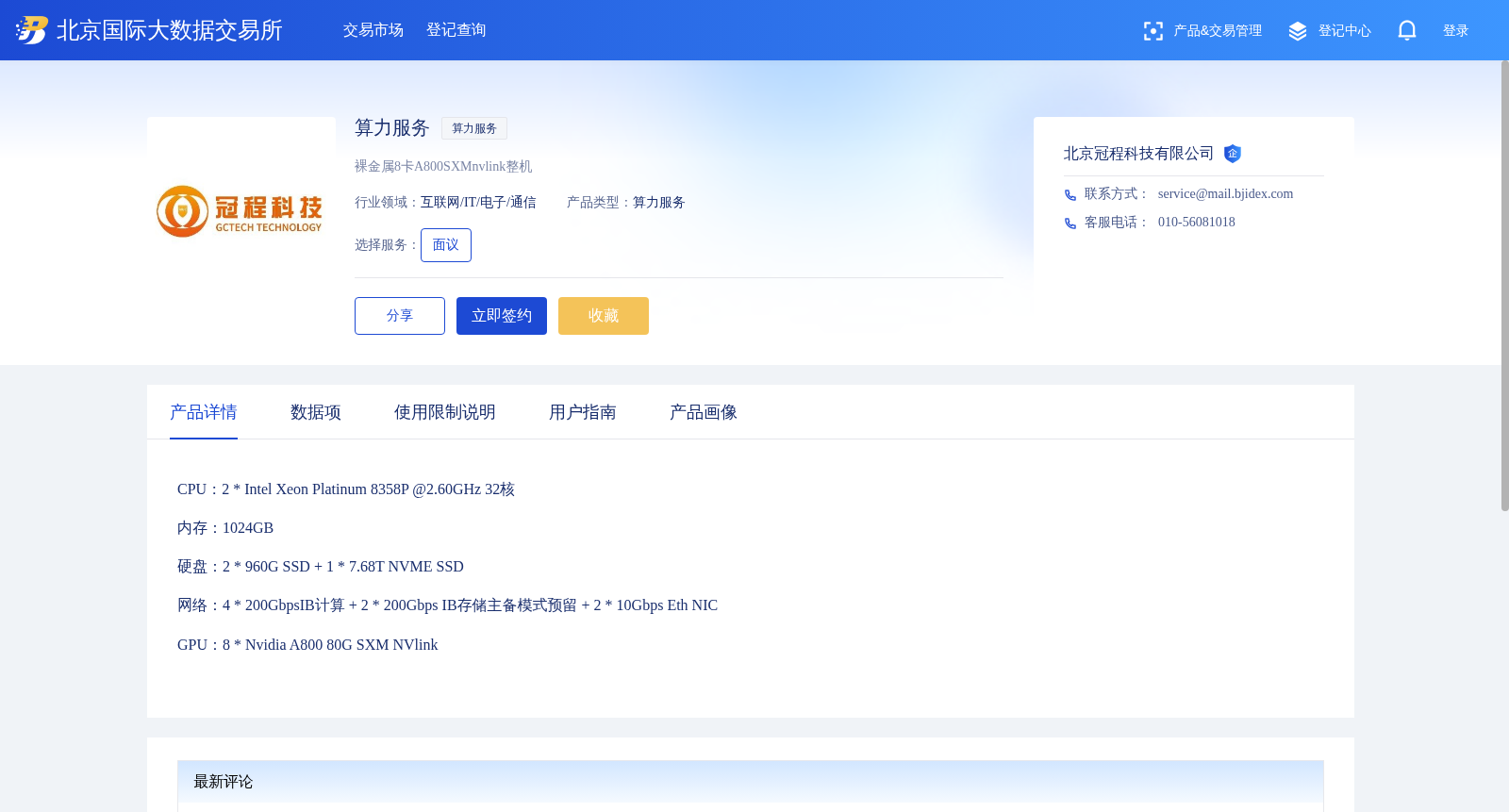Click the company name 北京冠程科技有限公司
Image resolution: width=1509 pixels, height=812 pixels.
(1139, 154)
